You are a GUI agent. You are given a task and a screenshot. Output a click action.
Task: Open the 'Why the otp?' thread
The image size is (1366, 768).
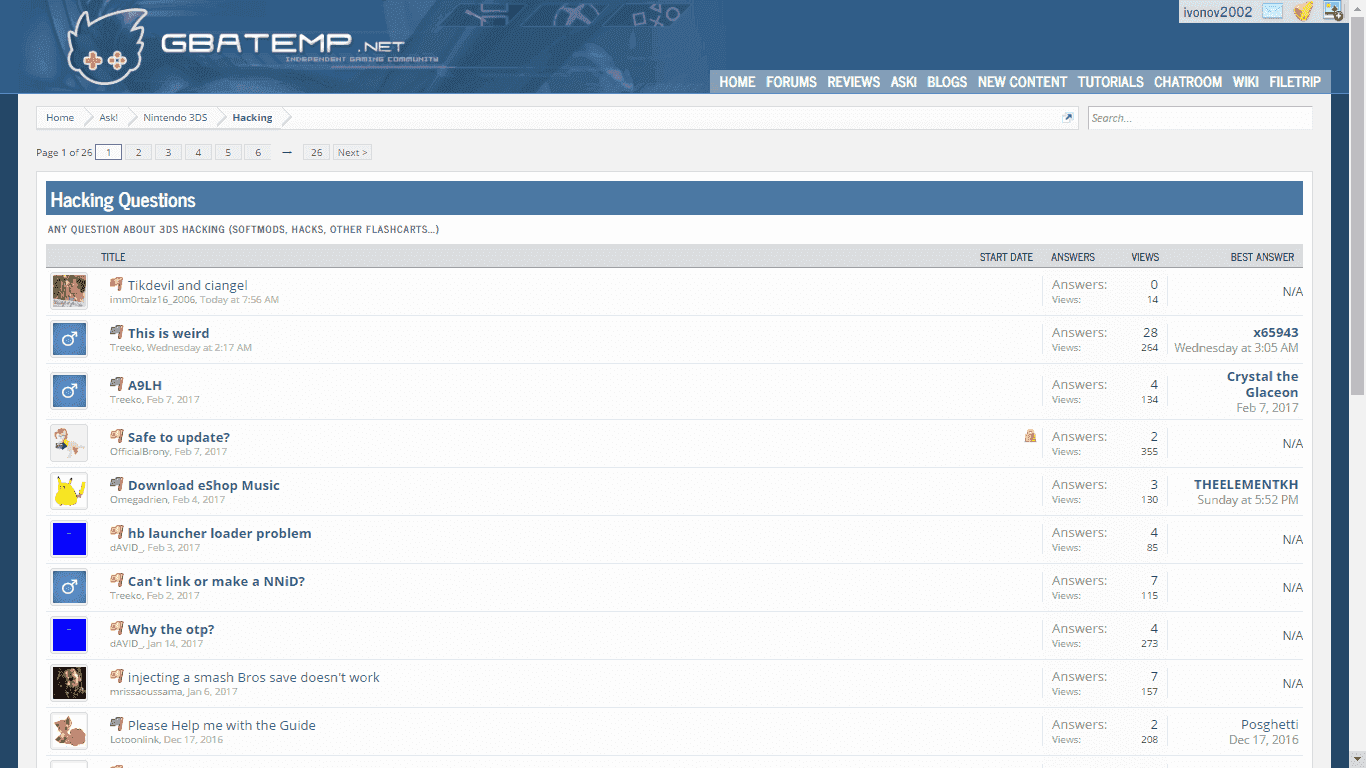171,629
